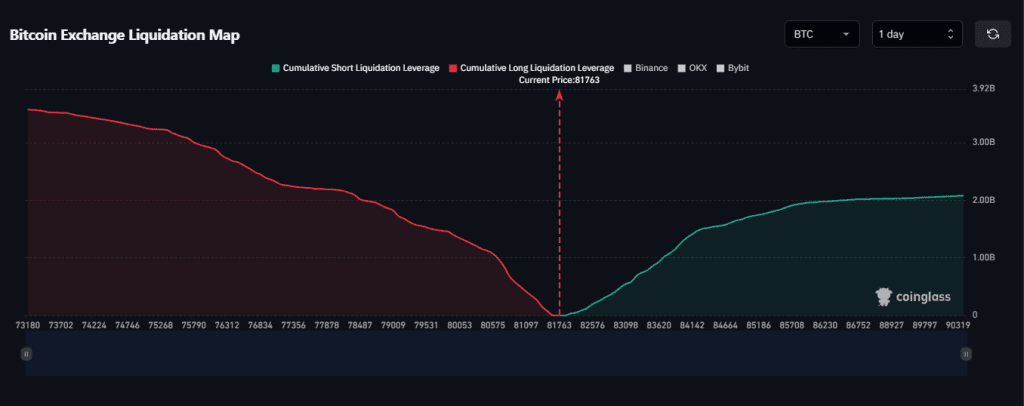Image resolution: width=1024 pixels, height=406 pixels.
Task: Toggle the Bybit legend item
Action: coord(733,68)
